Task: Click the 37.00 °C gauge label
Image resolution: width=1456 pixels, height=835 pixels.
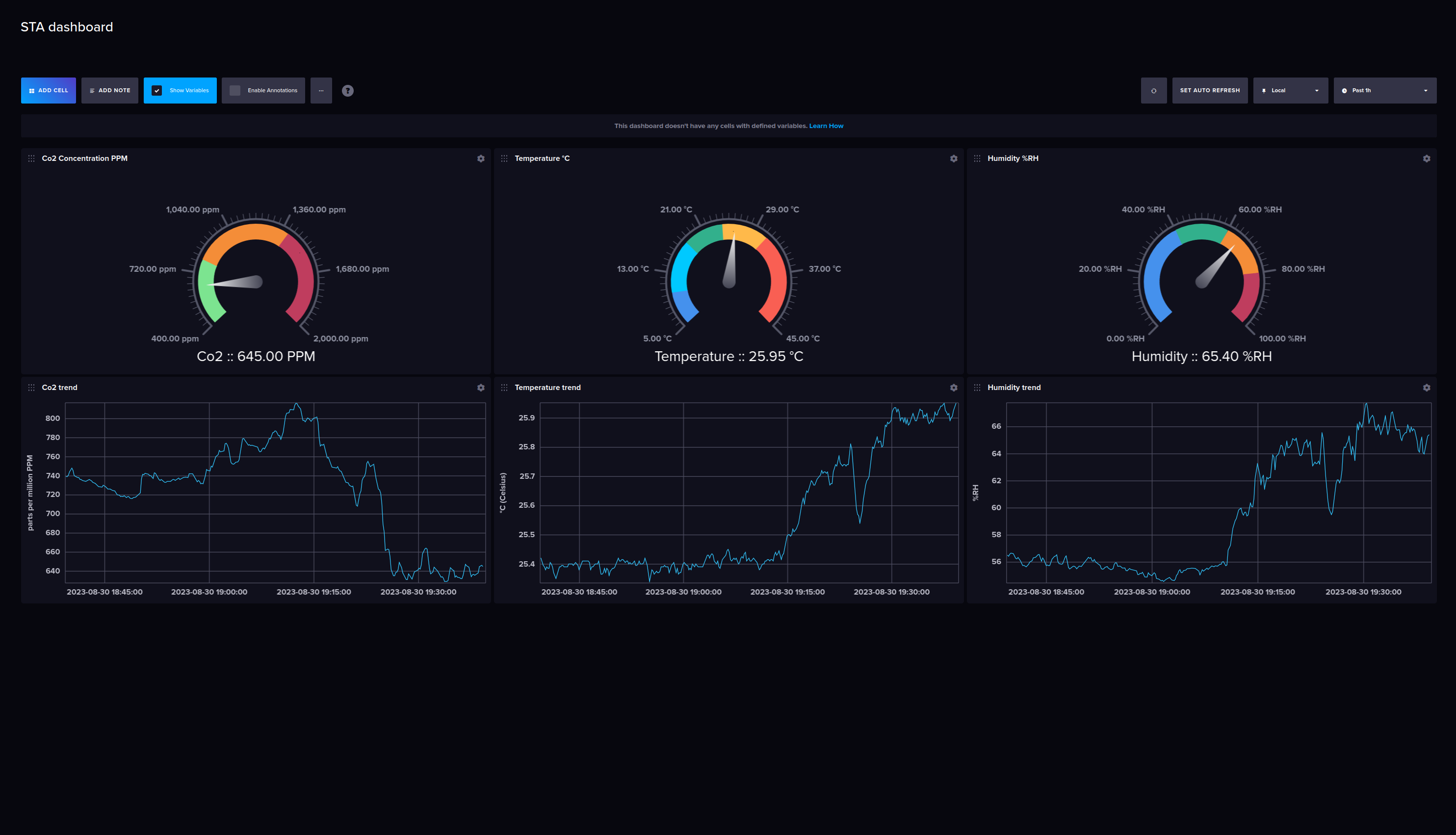Action: 825,269
